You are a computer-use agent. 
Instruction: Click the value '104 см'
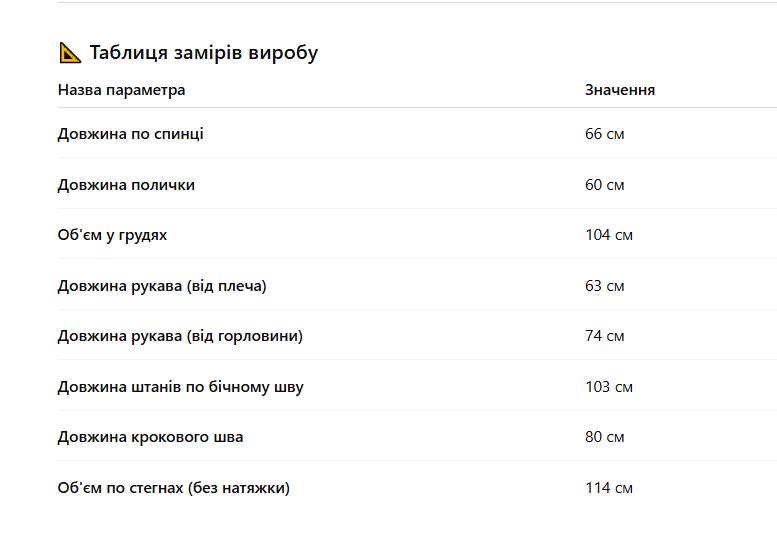[x=609, y=235]
